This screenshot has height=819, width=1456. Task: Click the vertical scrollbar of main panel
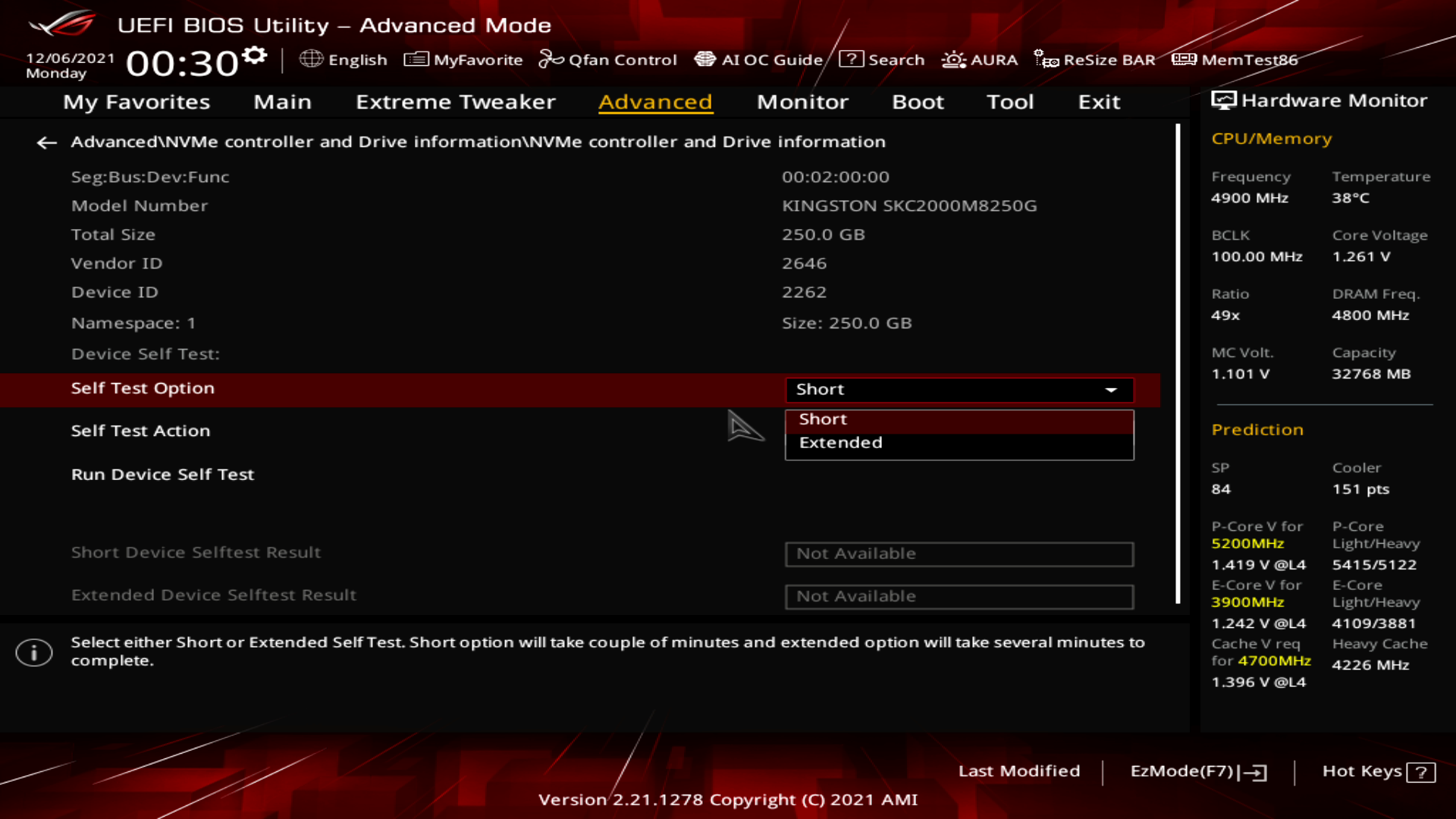point(1178,364)
